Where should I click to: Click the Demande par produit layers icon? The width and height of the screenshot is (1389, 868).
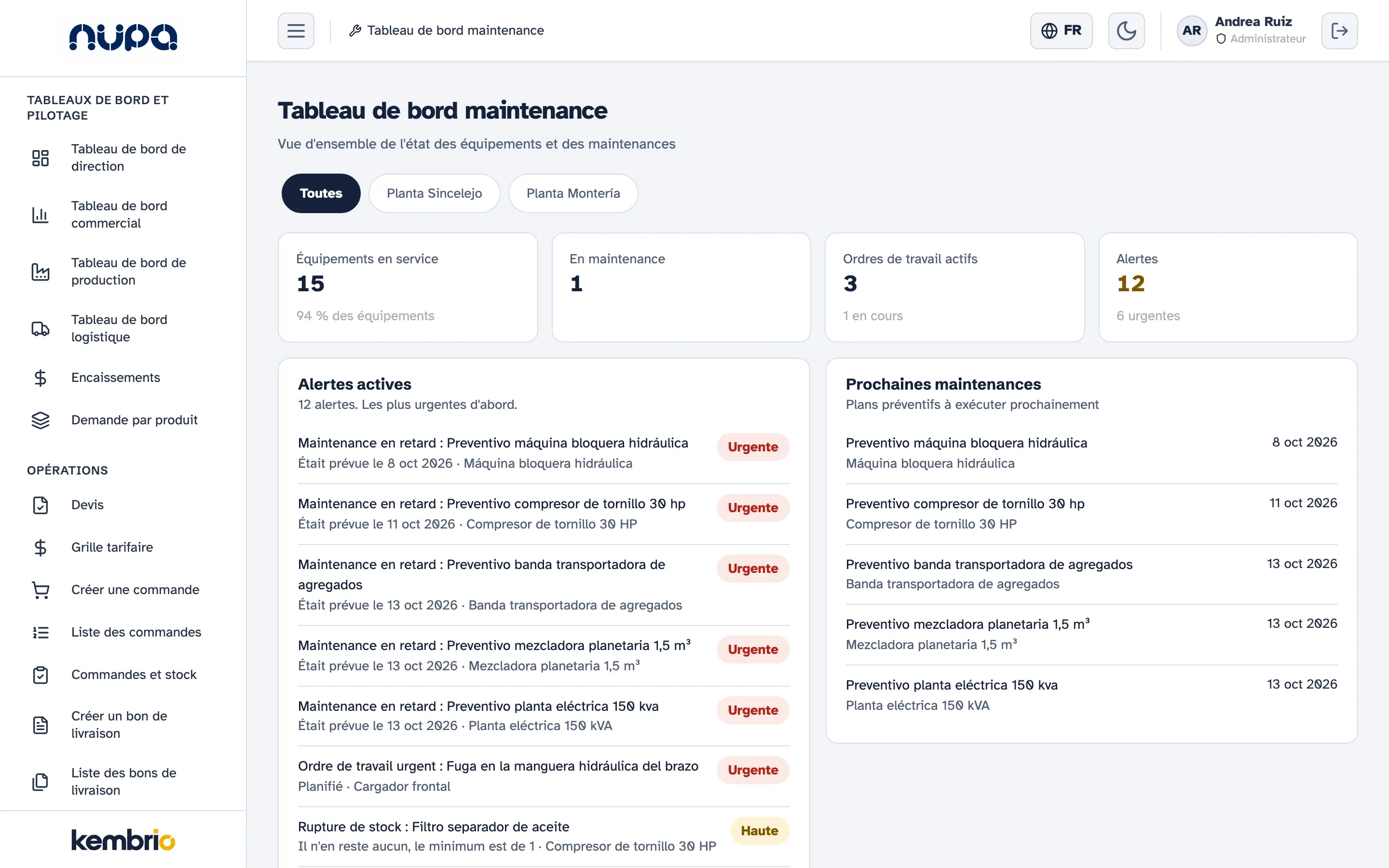pos(40,420)
